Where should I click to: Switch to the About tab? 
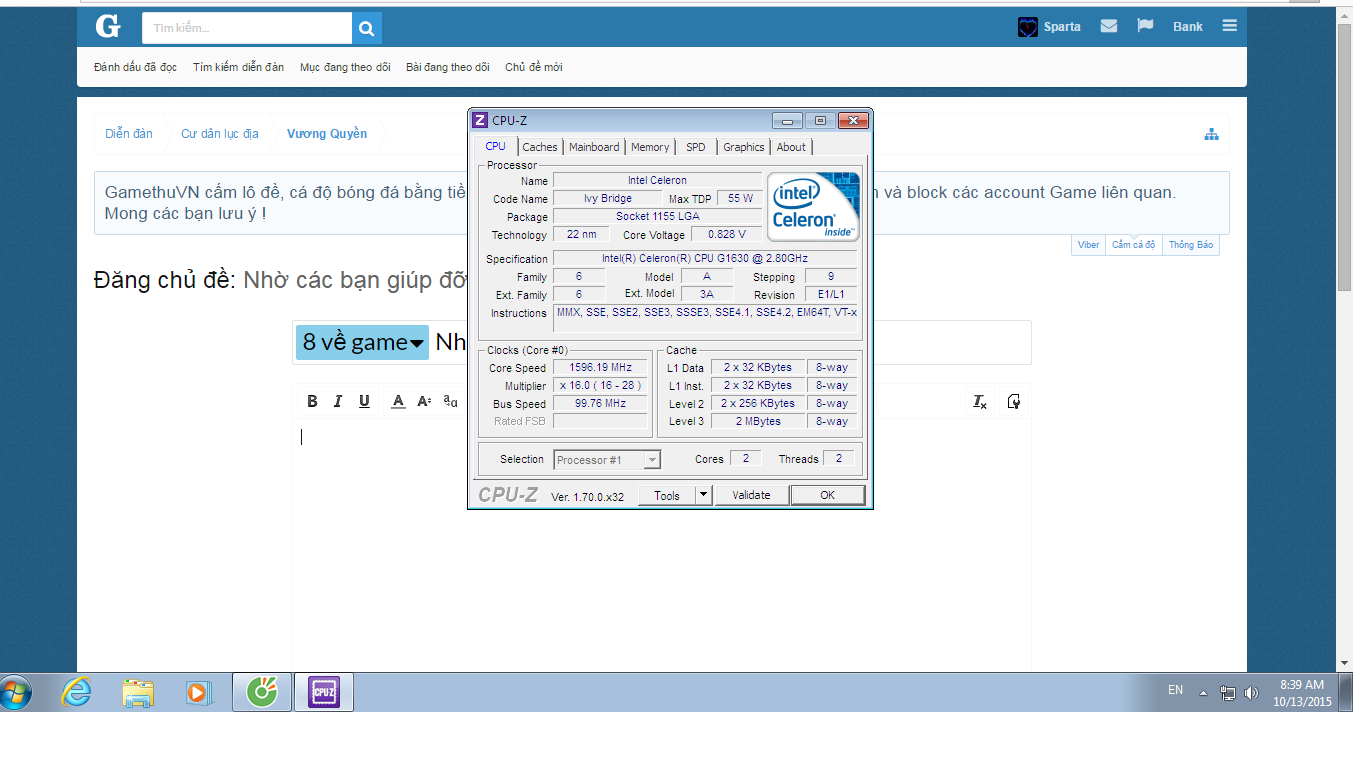791,147
